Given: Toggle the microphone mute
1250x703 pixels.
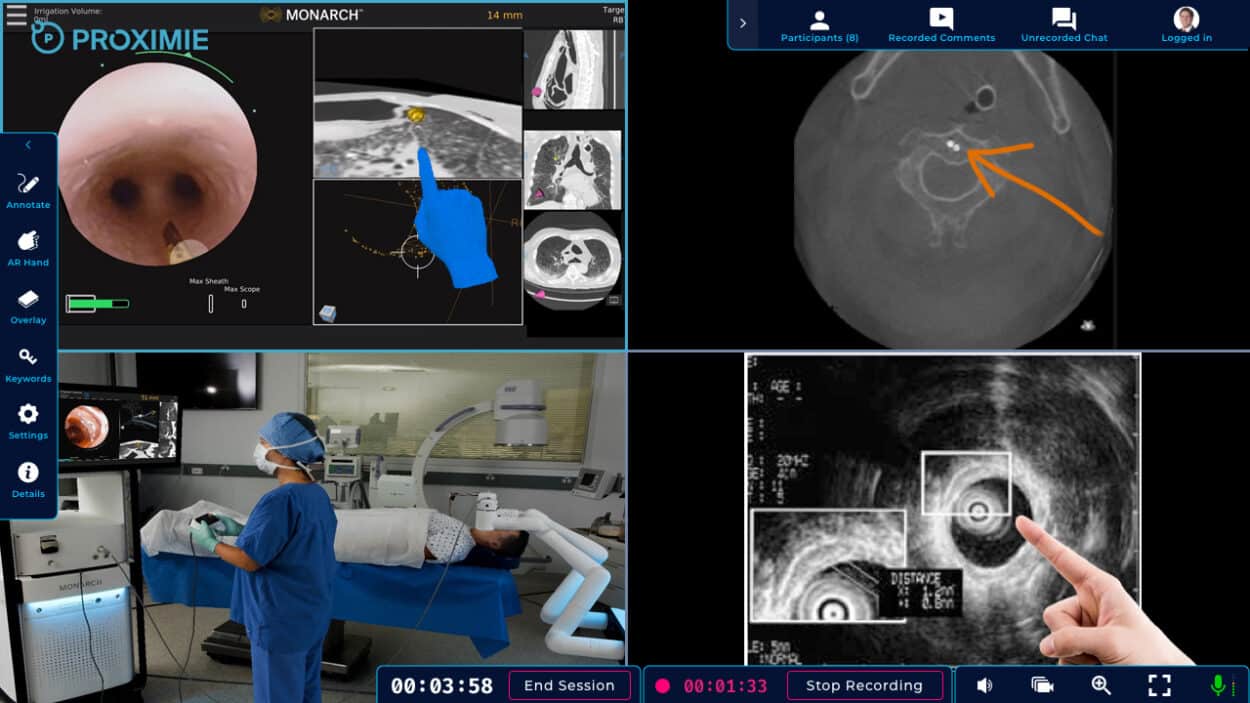Looking at the screenshot, I should pyautogui.click(x=1218, y=685).
